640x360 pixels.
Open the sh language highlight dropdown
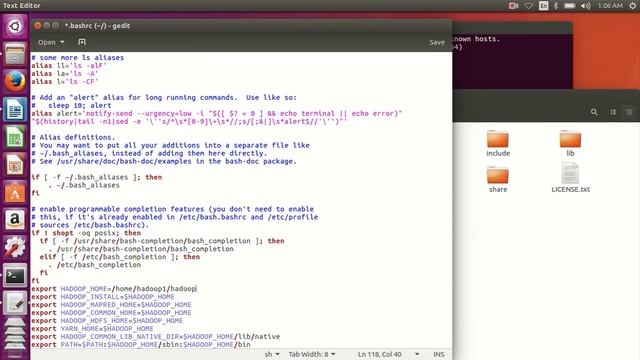pyautogui.click(x=272, y=354)
